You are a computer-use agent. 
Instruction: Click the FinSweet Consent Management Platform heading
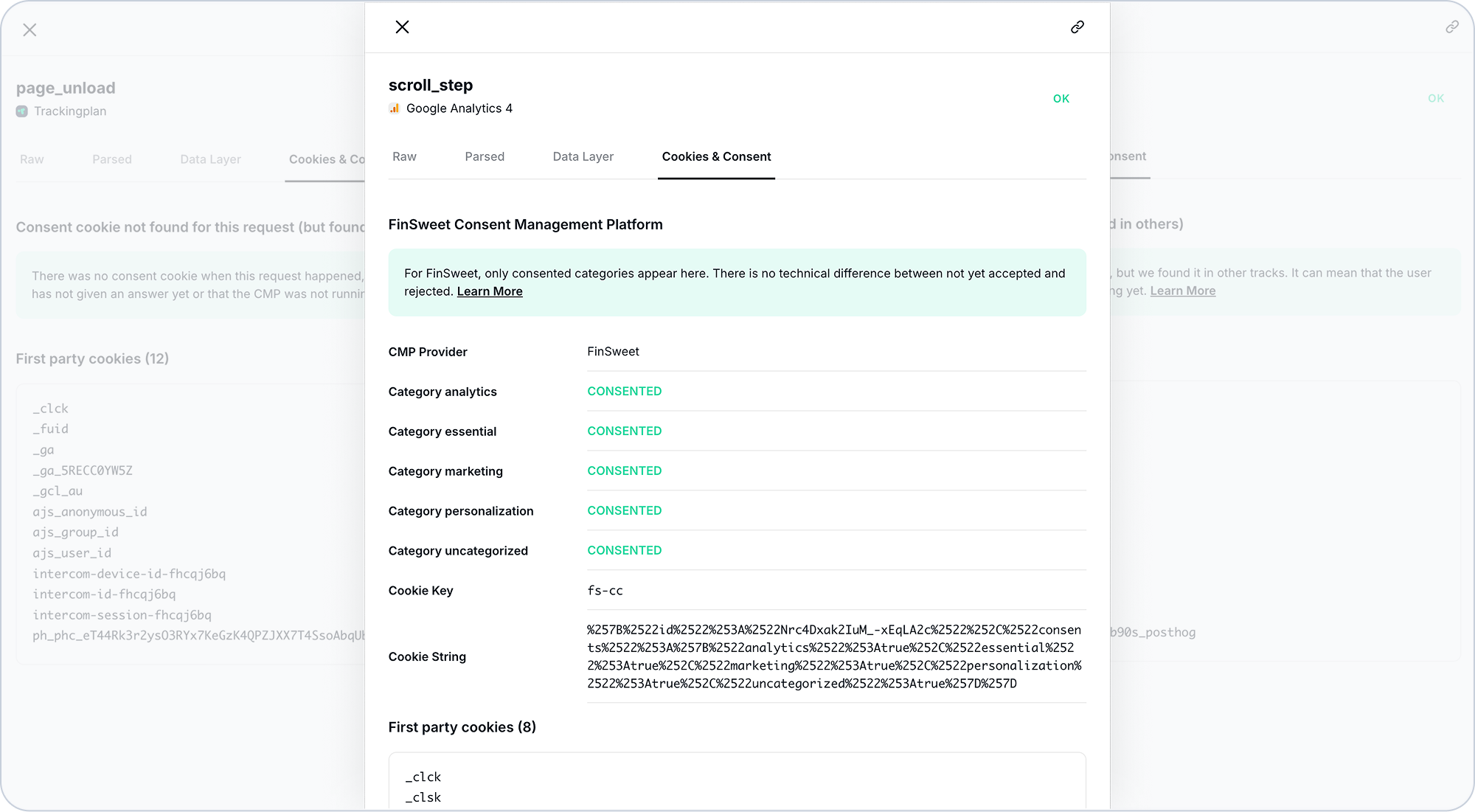pos(526,225)
